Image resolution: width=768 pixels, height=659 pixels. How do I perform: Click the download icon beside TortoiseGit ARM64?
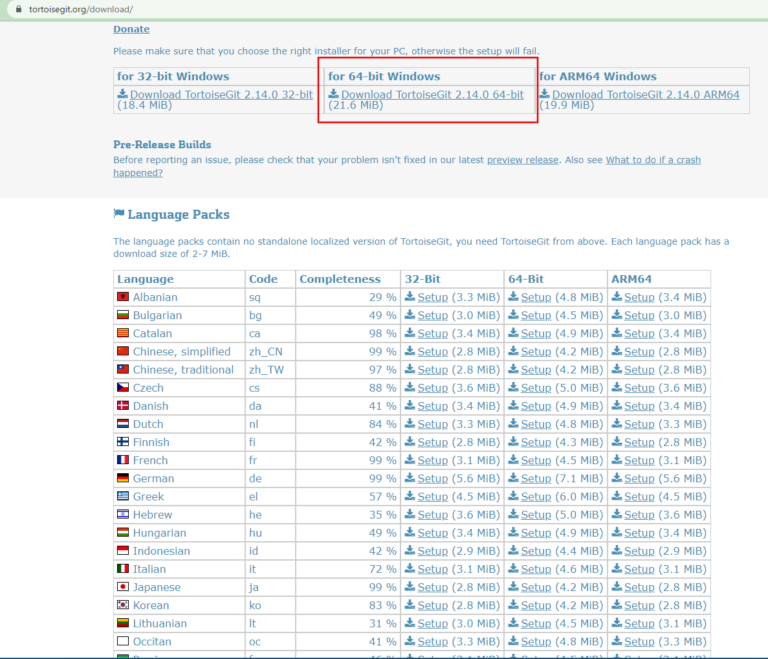click(x=545, y=95)
